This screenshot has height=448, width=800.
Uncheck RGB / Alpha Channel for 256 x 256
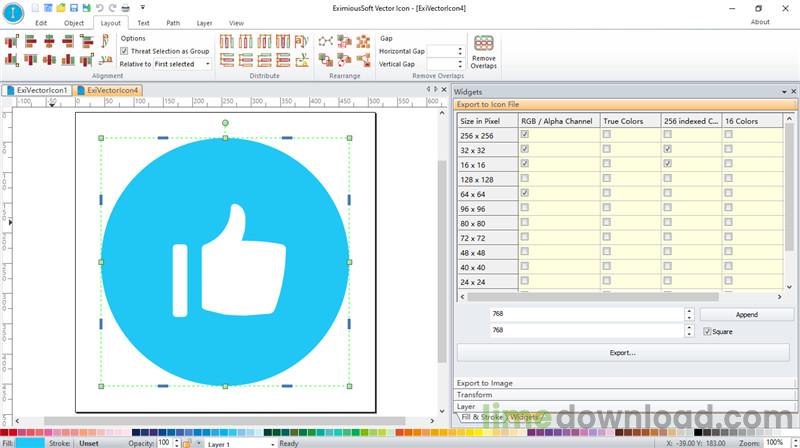point(524,134)
